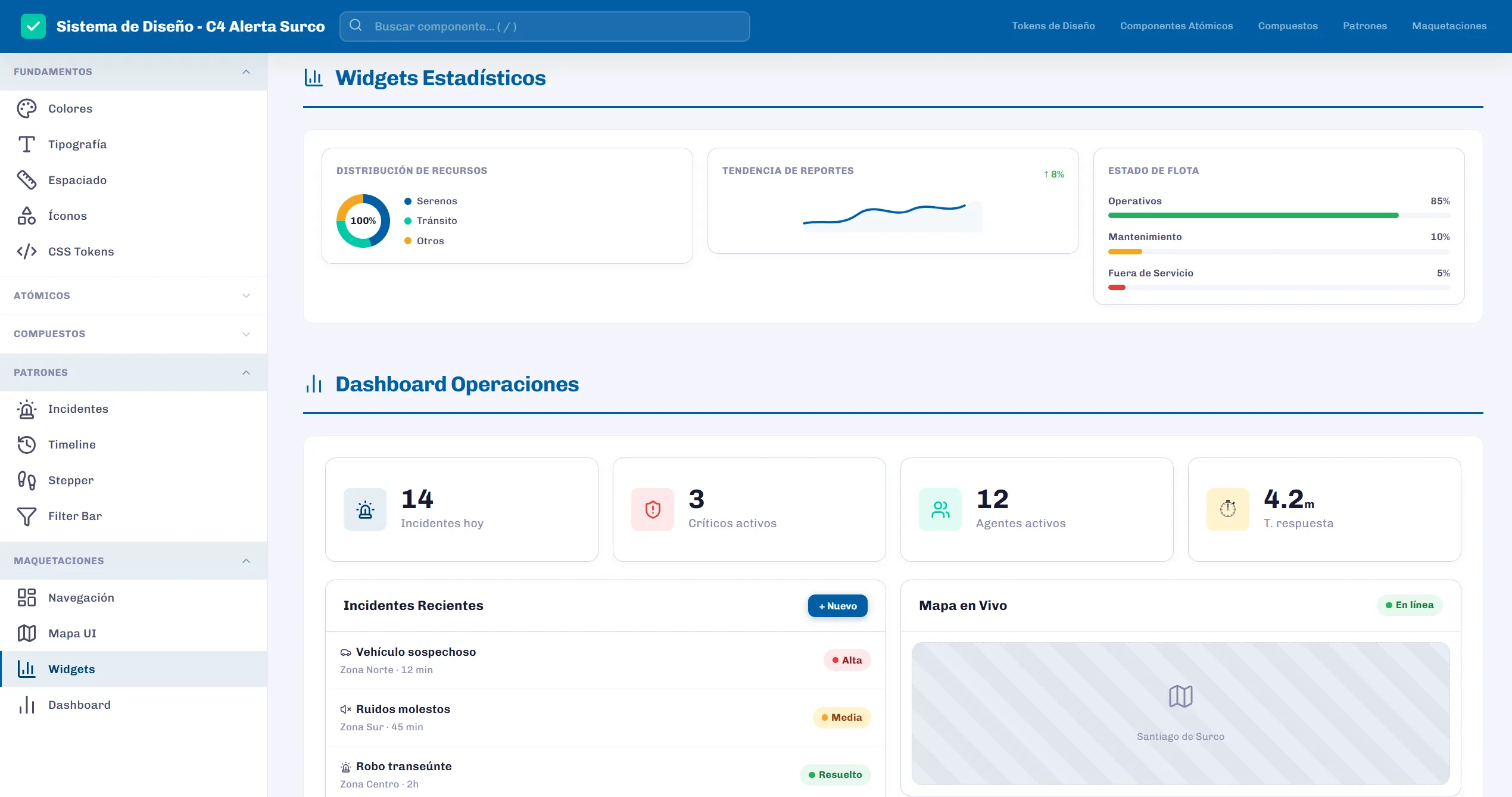Click the Filter Bar funnel icon
The height and width of the screenshot is (797, 1512).
tap(27, 516)
